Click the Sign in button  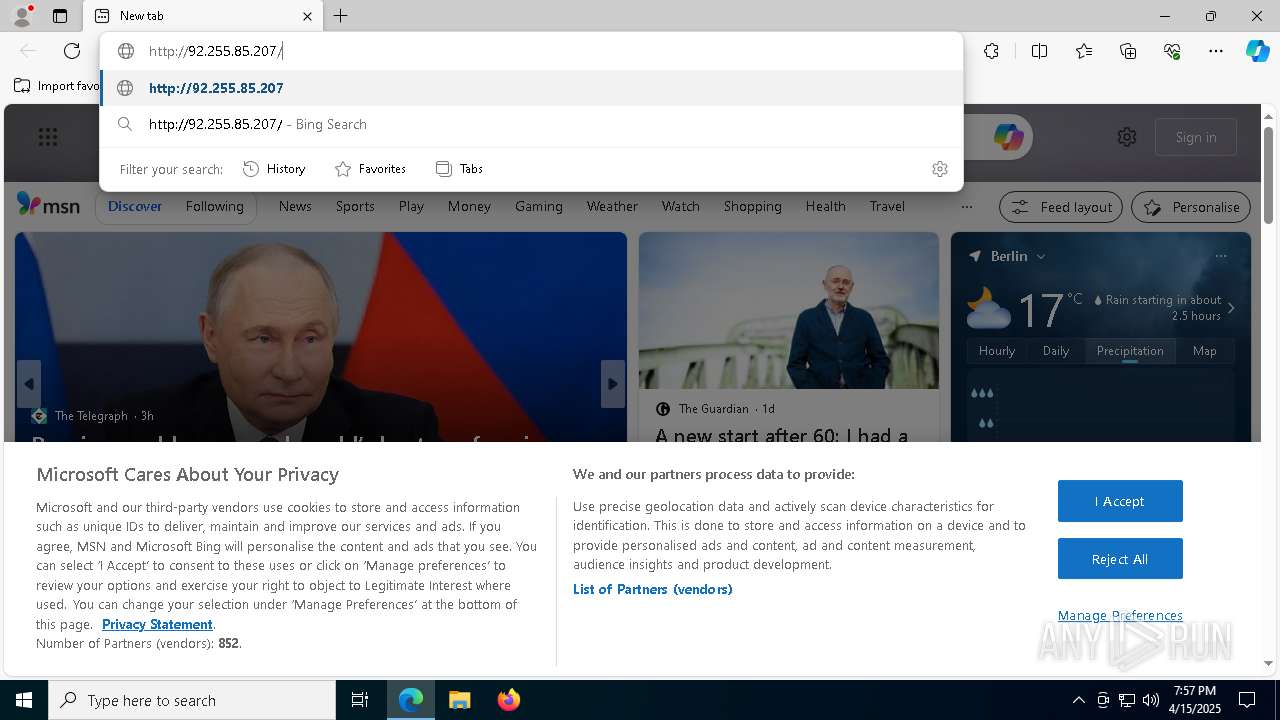point(1196,137)
